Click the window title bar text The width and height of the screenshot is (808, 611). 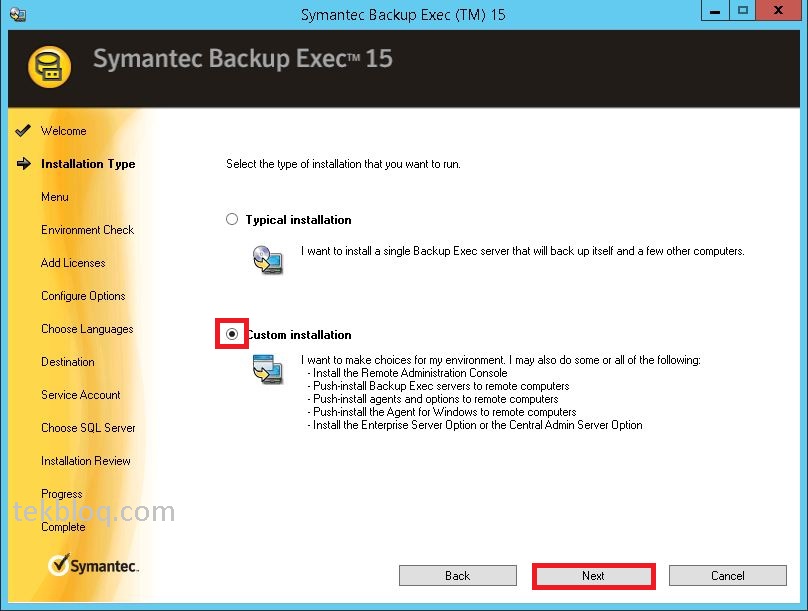[403, 14]
